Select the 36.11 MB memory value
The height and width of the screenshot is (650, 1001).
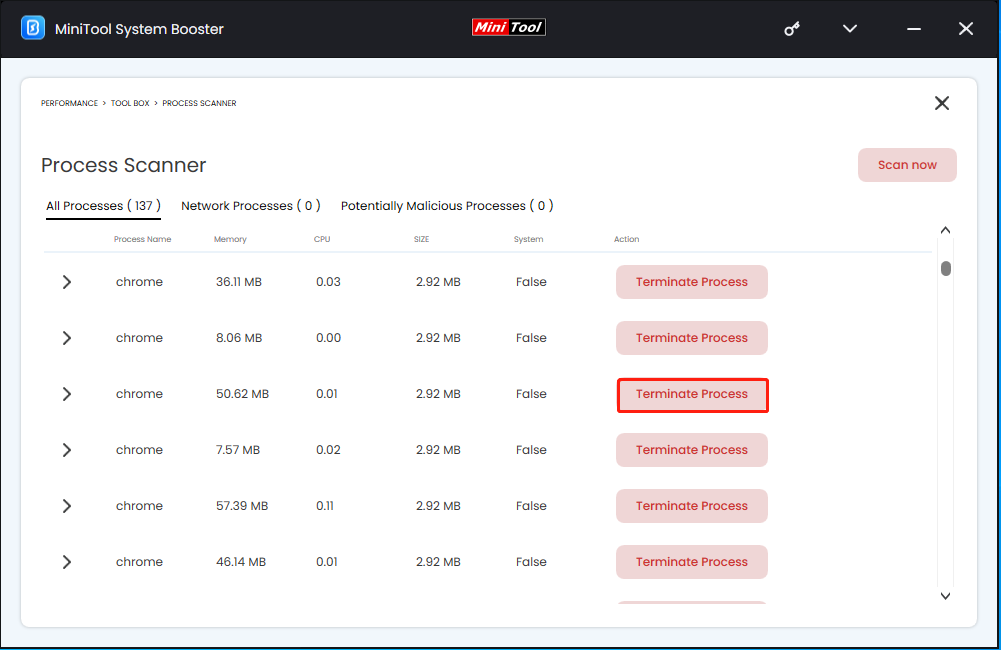(x=239, y=282)
